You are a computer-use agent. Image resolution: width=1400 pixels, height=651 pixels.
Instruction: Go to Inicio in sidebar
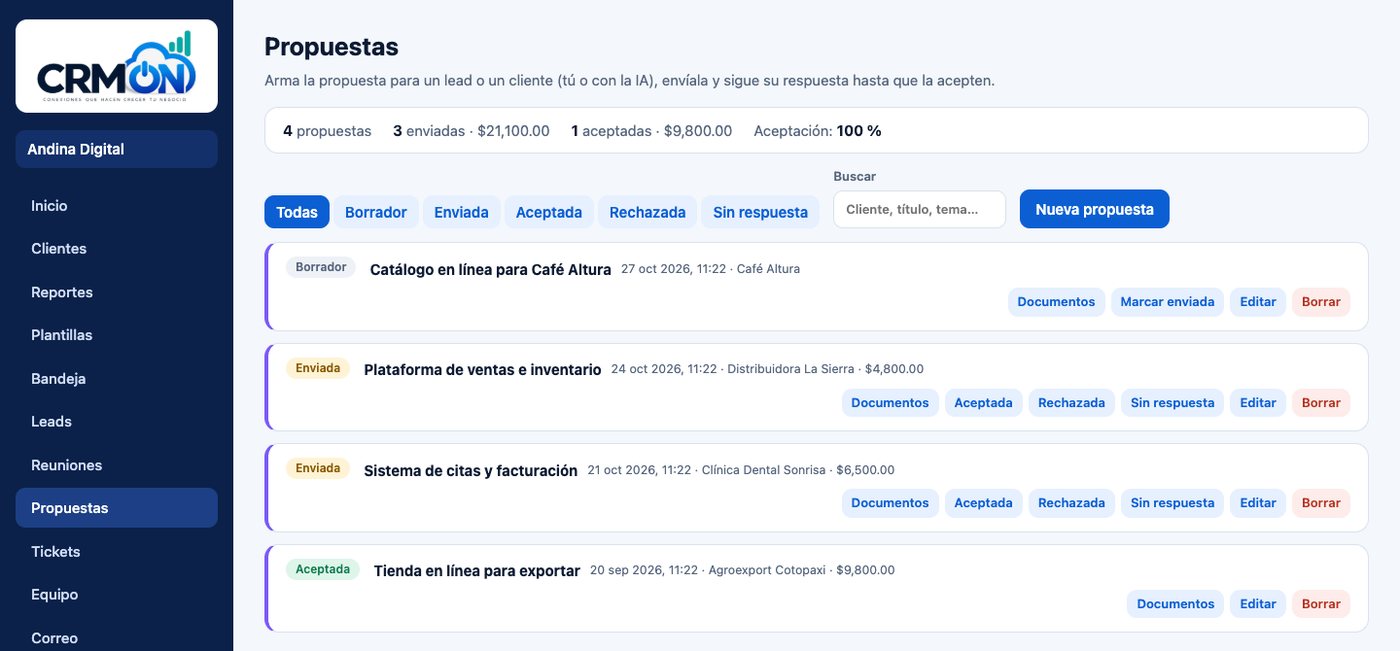point(116,205)
